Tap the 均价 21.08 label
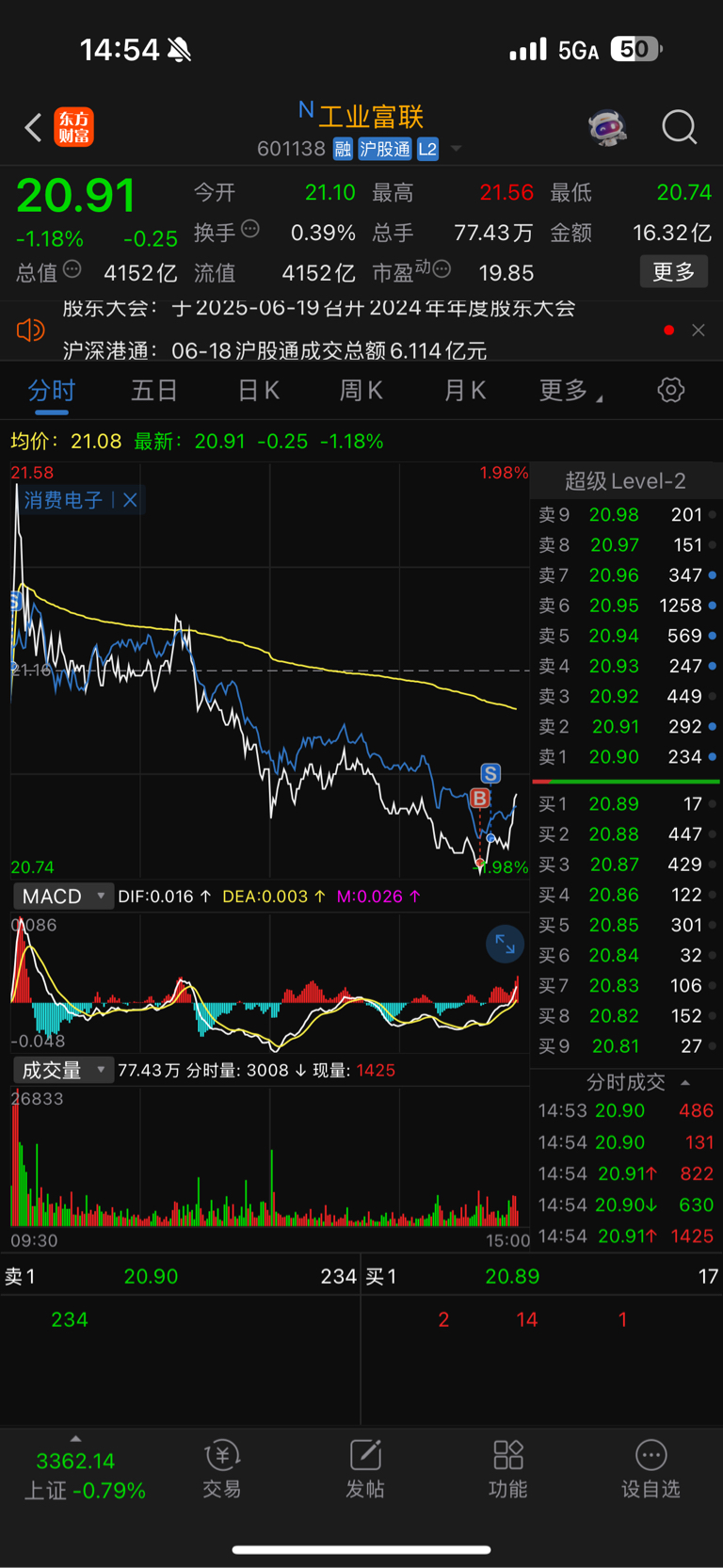The width and height of the screenshot is (723, 1568). 66,441
